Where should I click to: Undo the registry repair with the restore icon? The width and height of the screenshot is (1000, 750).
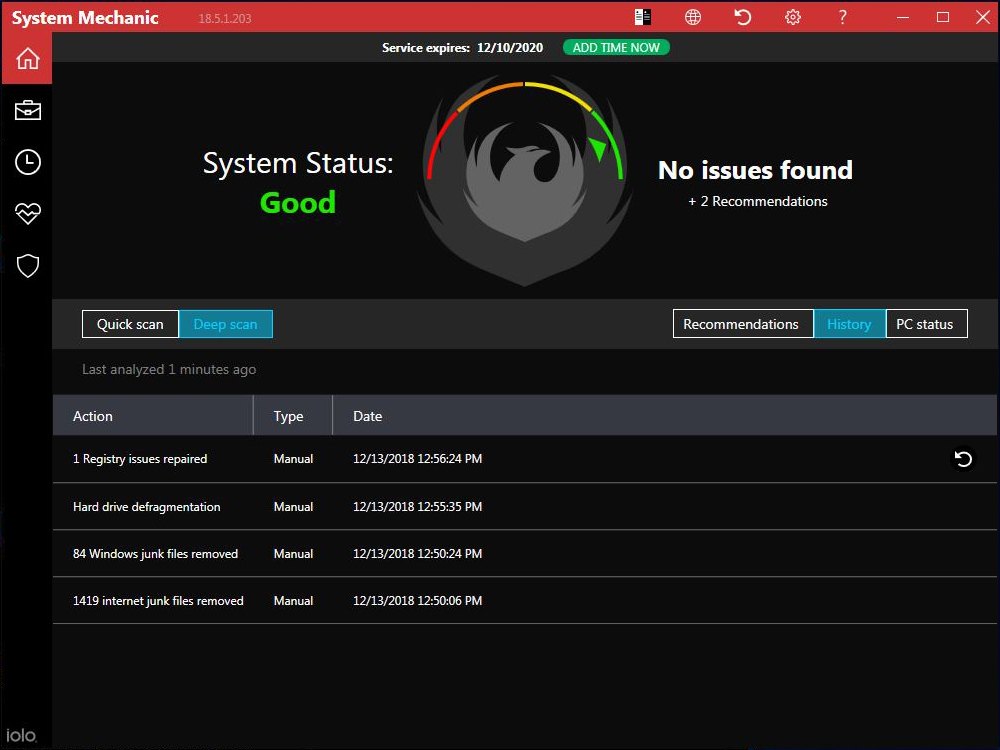pyautogui.click(x=962, y=459)
